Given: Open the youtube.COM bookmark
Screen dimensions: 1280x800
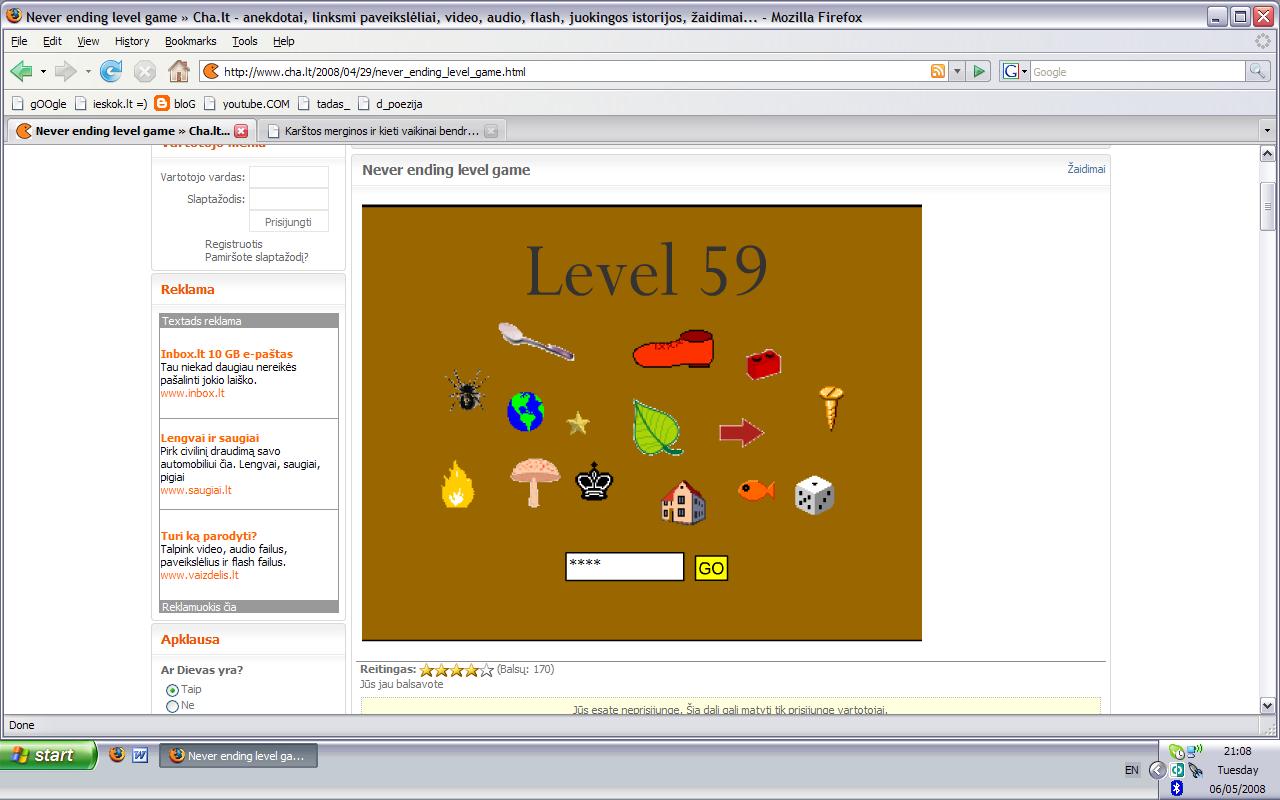Looking at the screenshot, I should click(x=246, y=103).
